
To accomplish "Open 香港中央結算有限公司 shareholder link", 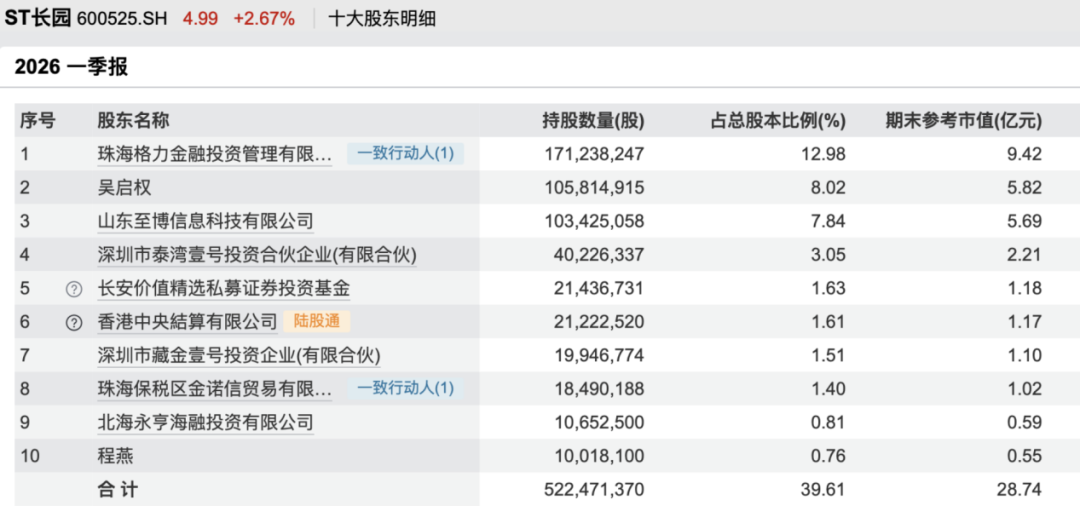I will point(187,321).
